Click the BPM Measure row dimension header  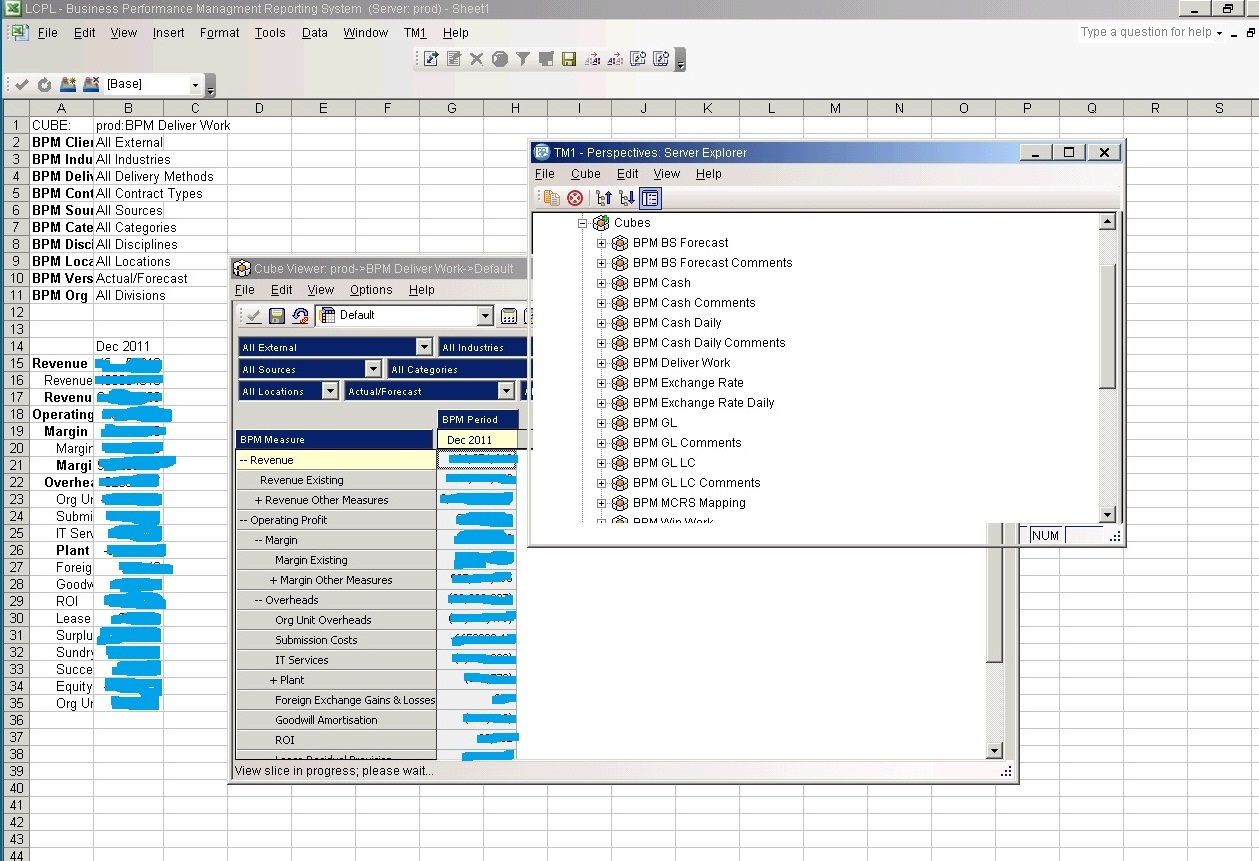click(336, 439)
